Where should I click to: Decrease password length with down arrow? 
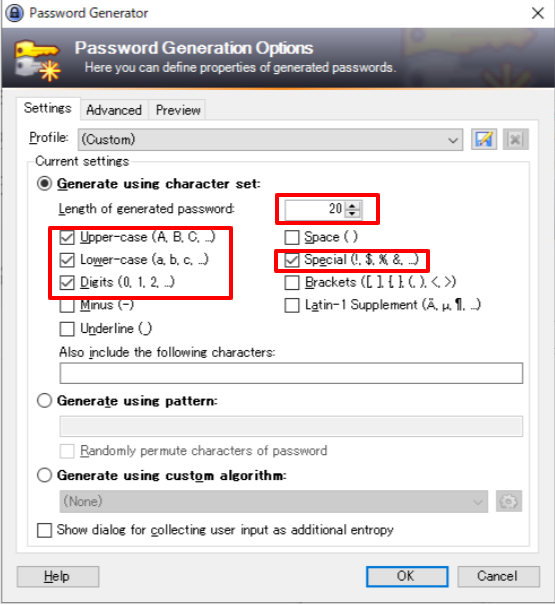point(352,213)
